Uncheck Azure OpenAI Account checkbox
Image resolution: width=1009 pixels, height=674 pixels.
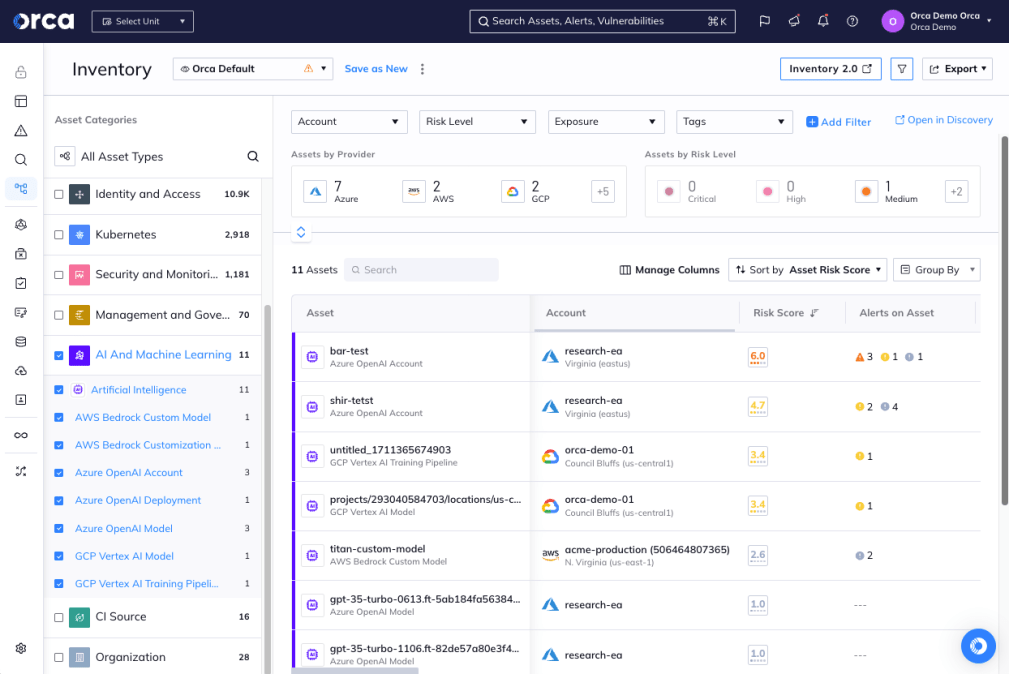pos(59,473)
